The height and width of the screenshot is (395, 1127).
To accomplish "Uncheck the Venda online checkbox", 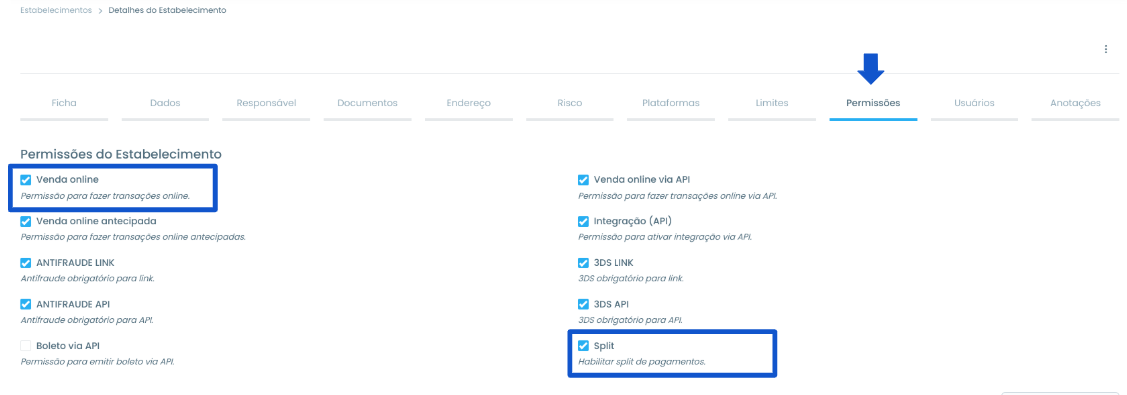I will pyautogui.click(x=26, y=180).
